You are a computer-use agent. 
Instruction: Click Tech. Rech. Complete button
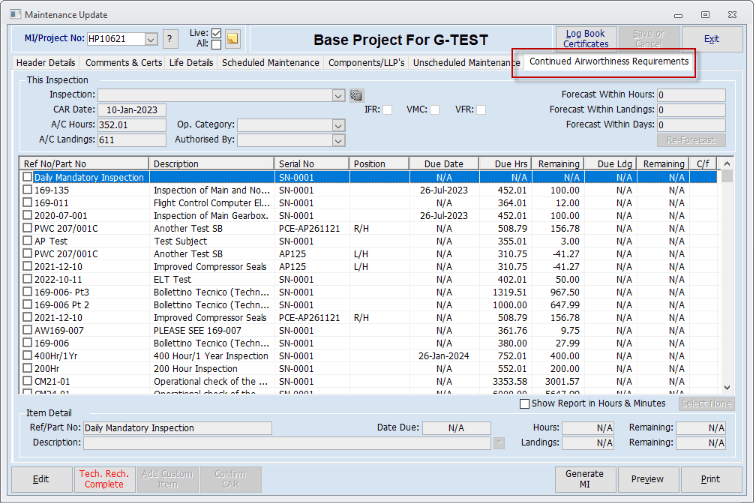pos(104,479)
